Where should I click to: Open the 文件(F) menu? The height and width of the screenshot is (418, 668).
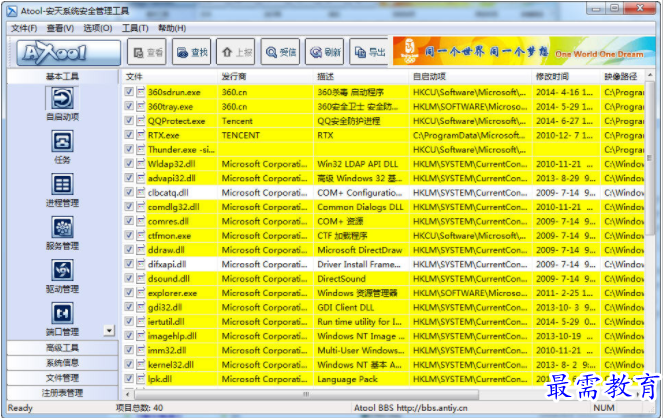[24, 28]
